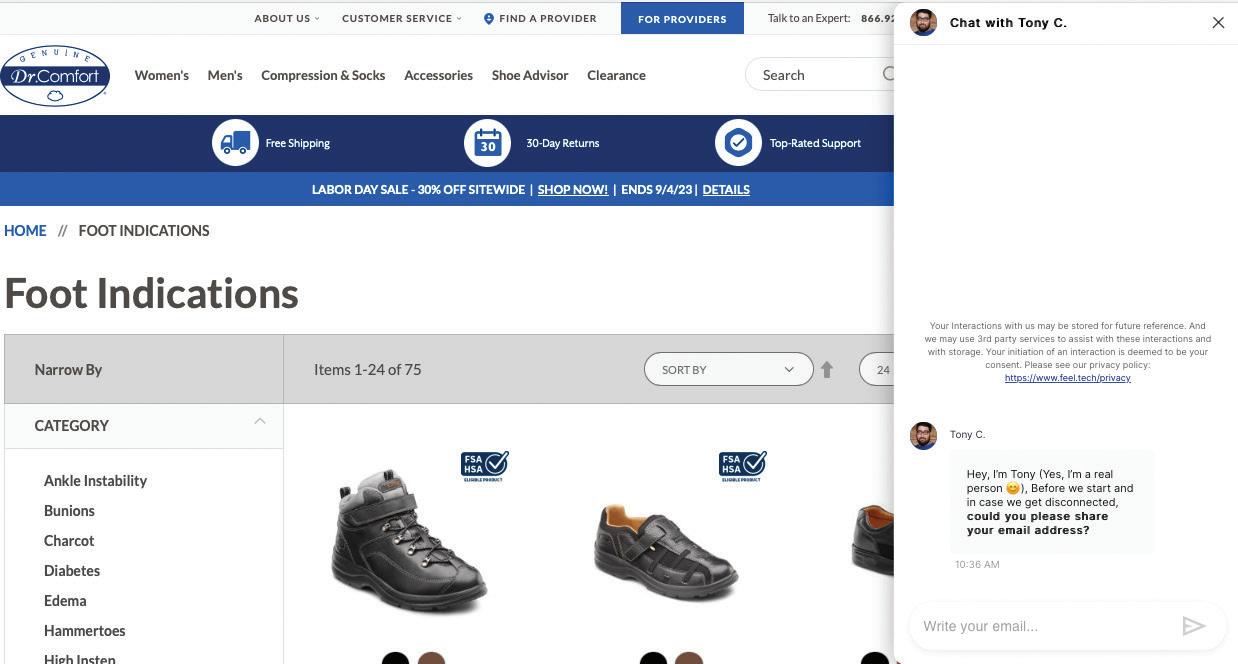The width and height of the screenshot is (1238, 664).
Task: Open the Compression & Socks menu
Action: [323, 75]
